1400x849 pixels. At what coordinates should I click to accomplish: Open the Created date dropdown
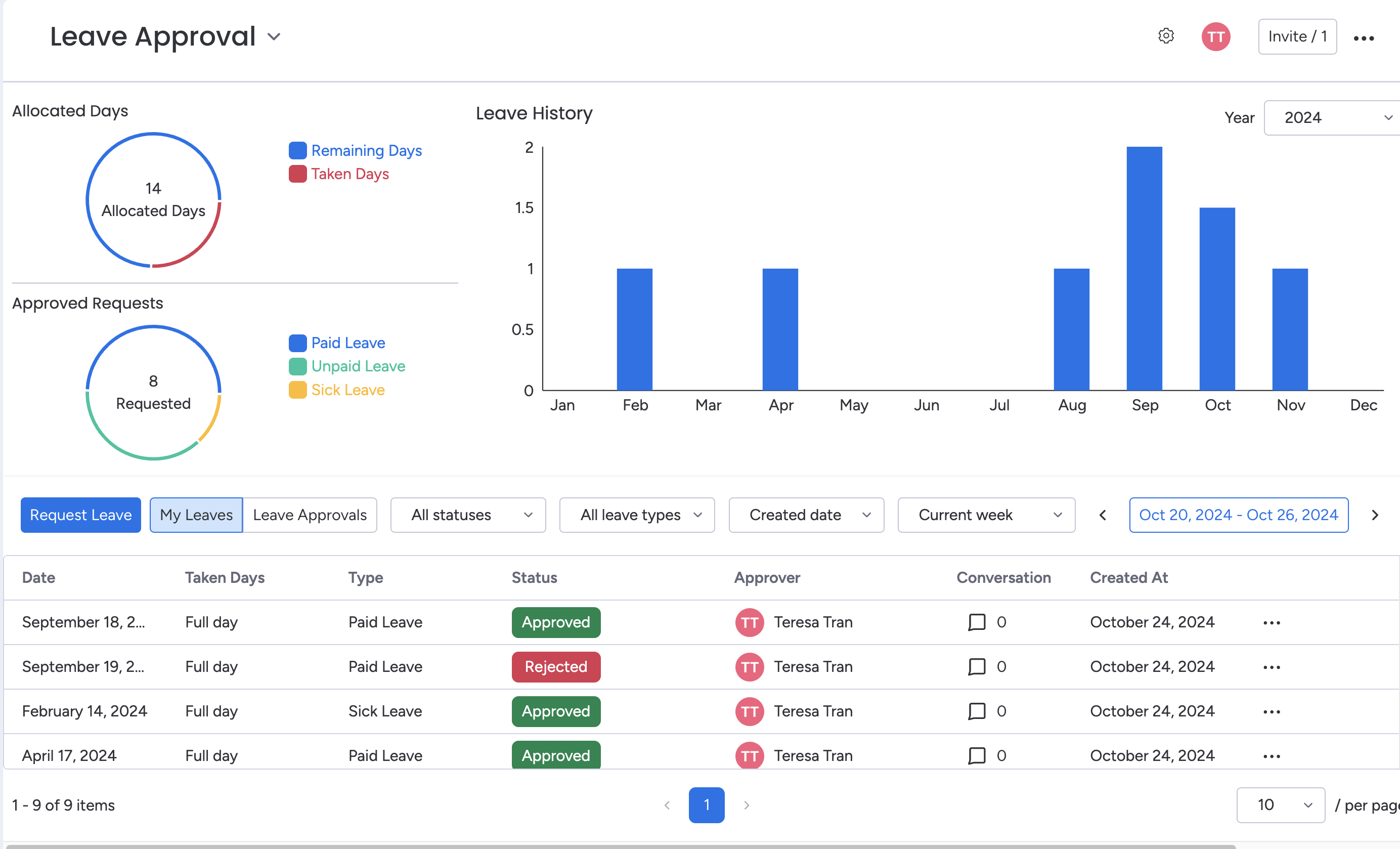pos(806,515)
